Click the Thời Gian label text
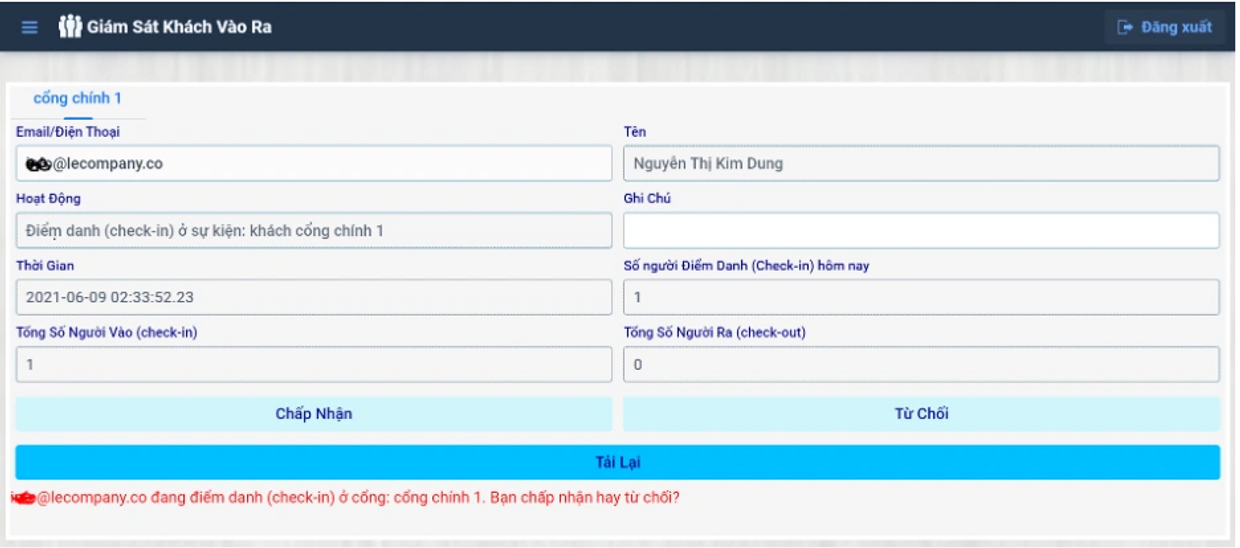Viewport: 1240px width, 548px height. 45,266
